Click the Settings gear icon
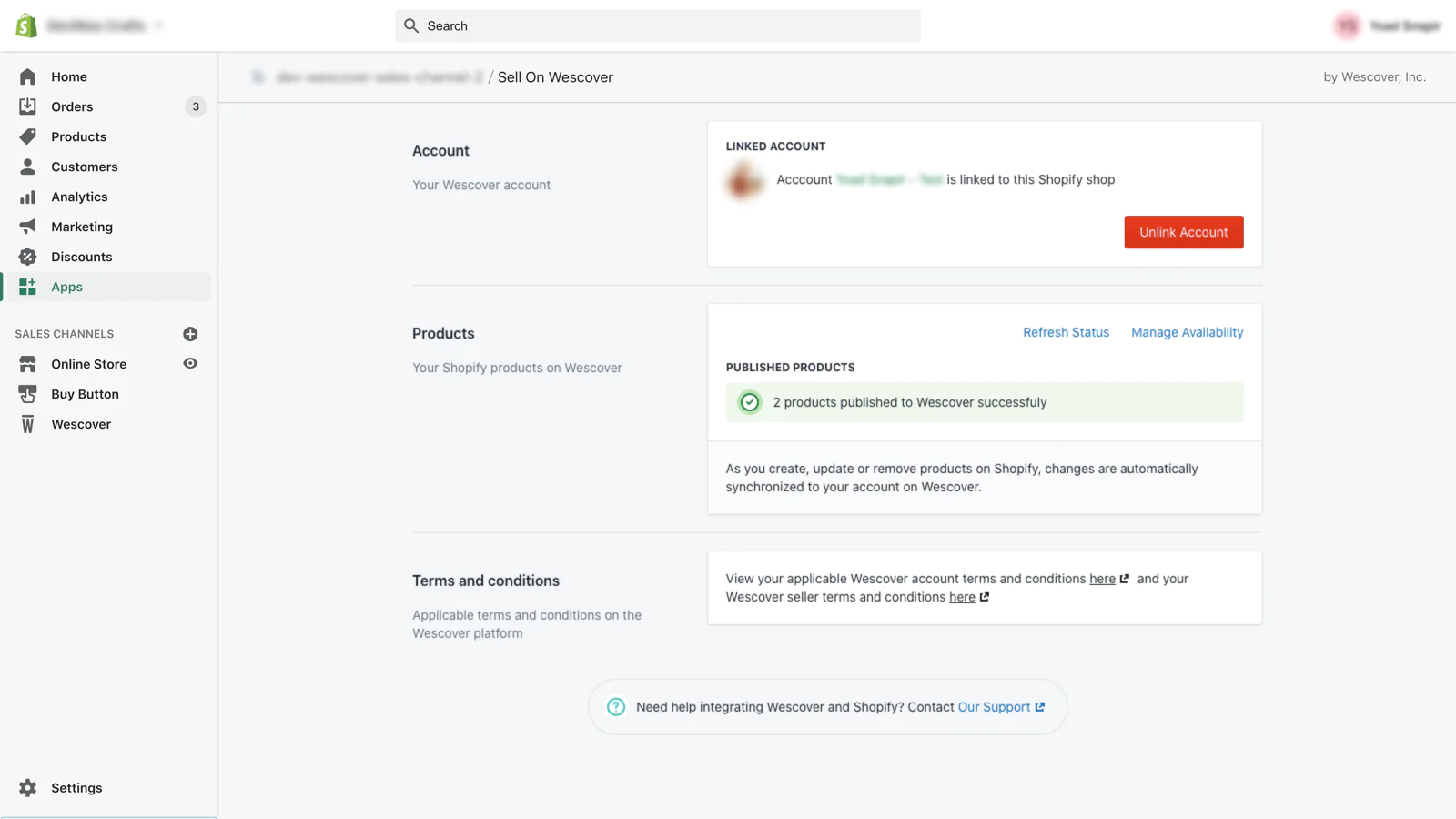Screen dimensions: 1456x819 (27, 788)
